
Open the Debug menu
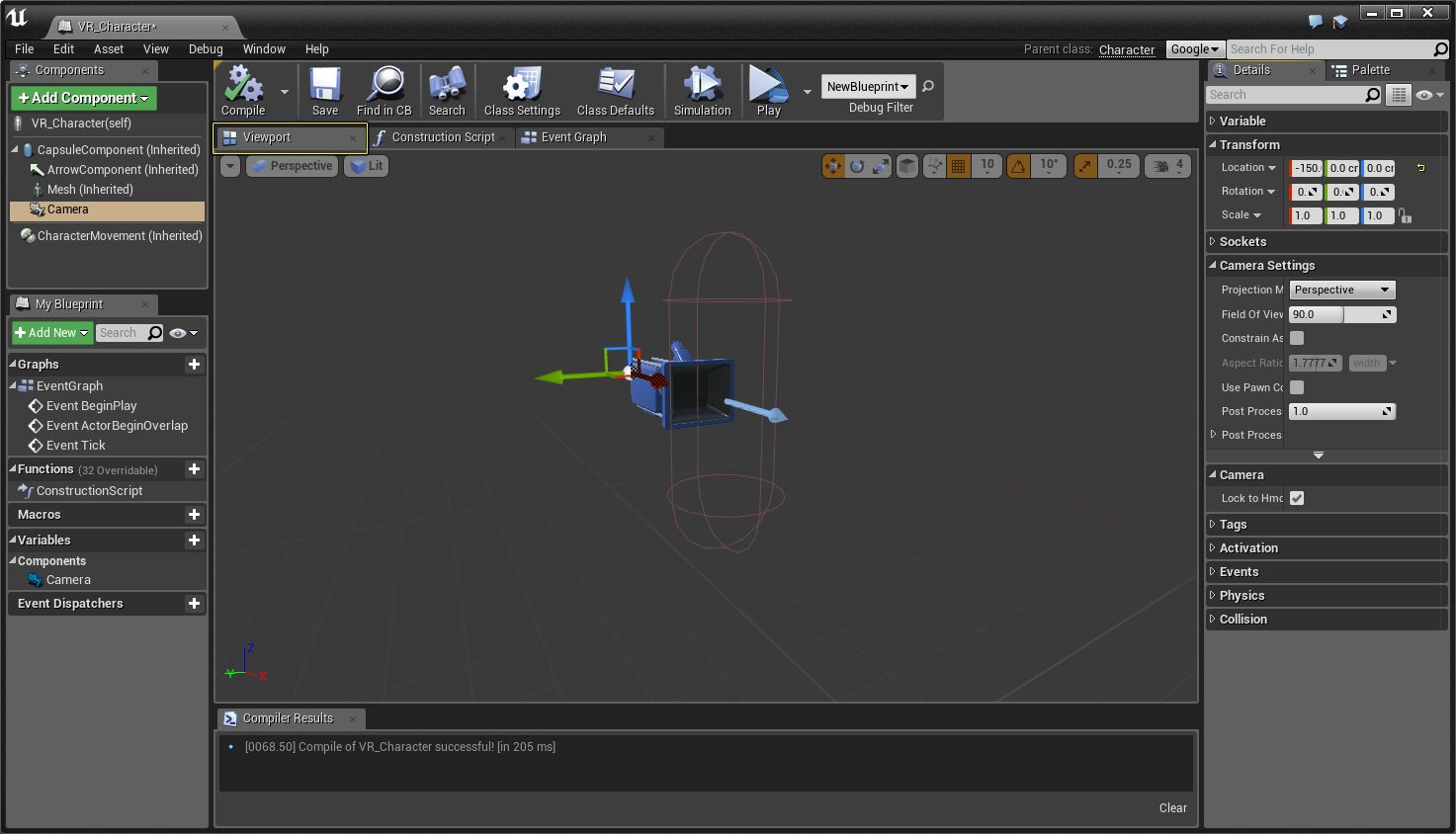[x=206, y=48]
